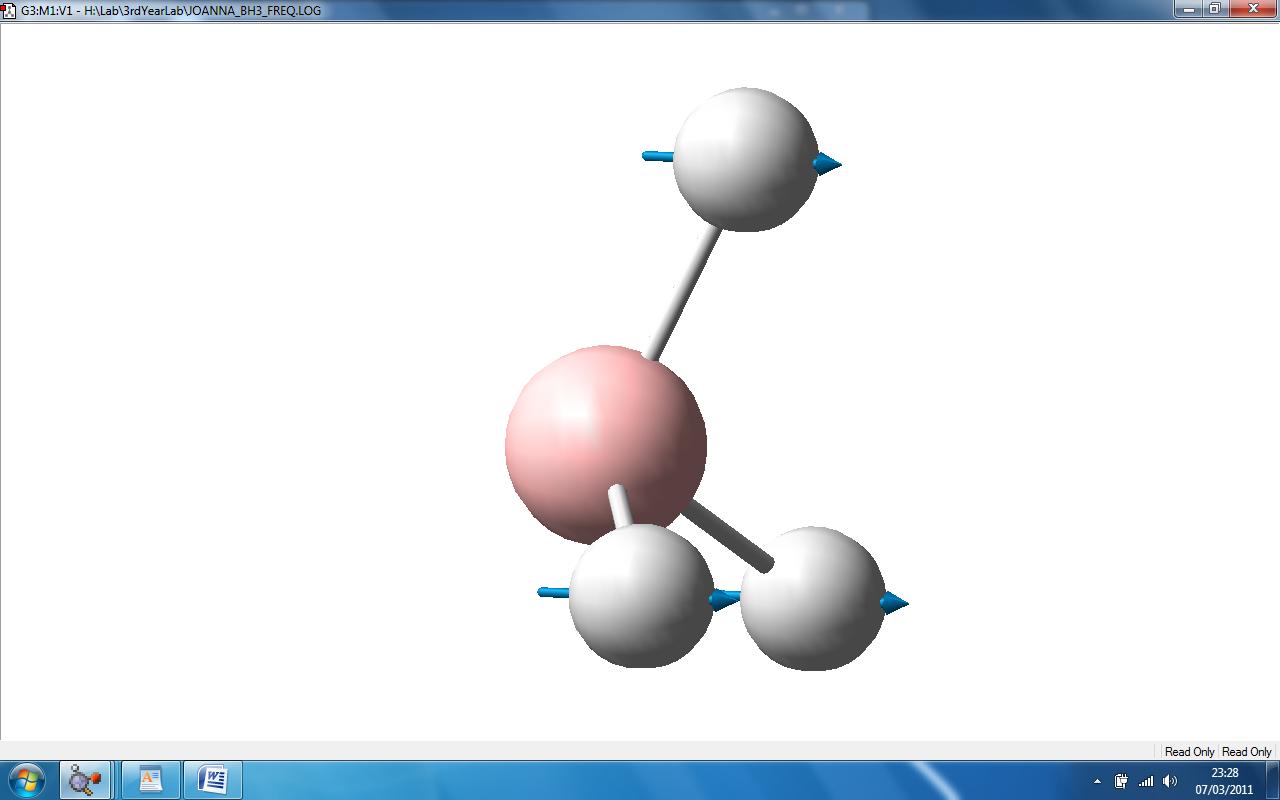Screen dimensions: 1280x800
Task: Click the left Read Only status entry
Action: click(x=1189, y=752)
